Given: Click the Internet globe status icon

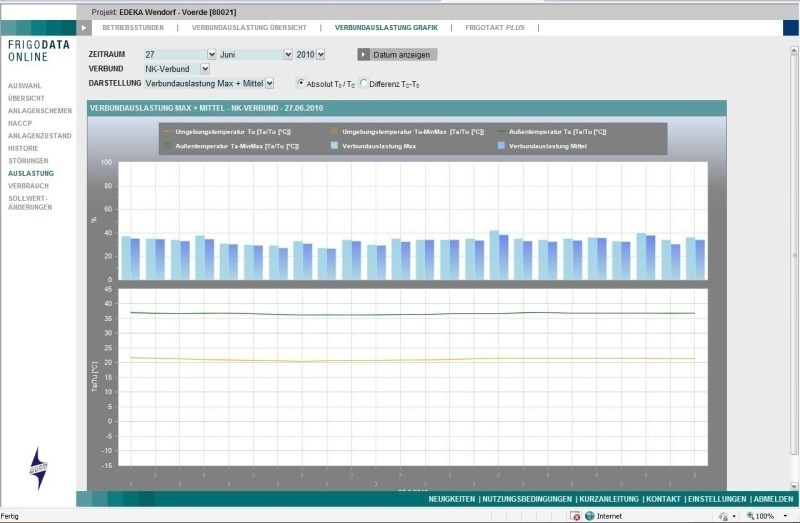Looking at the screenshot, I should pos(589,516).
